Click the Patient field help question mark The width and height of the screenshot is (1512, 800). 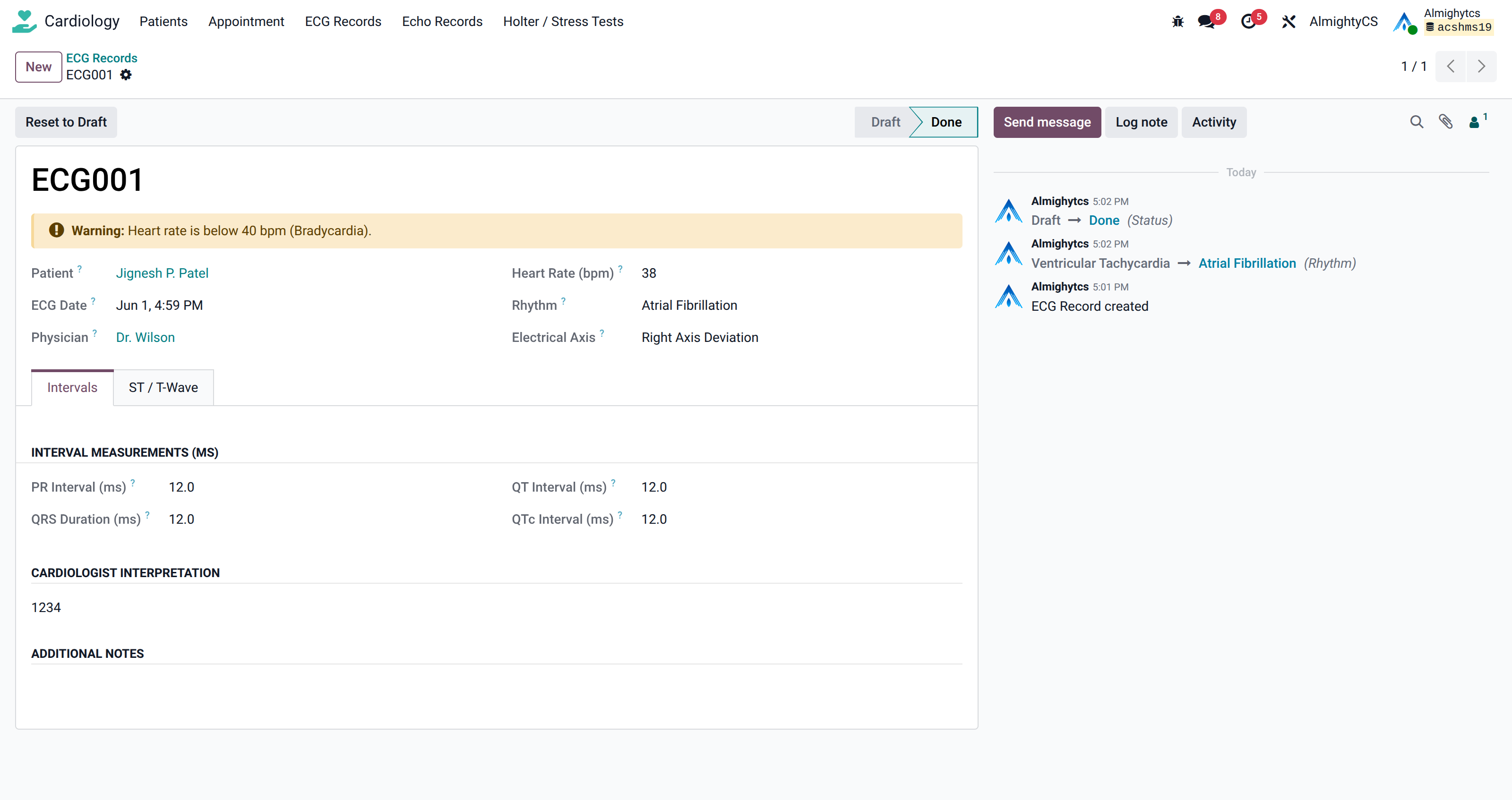tap(79, 269)
